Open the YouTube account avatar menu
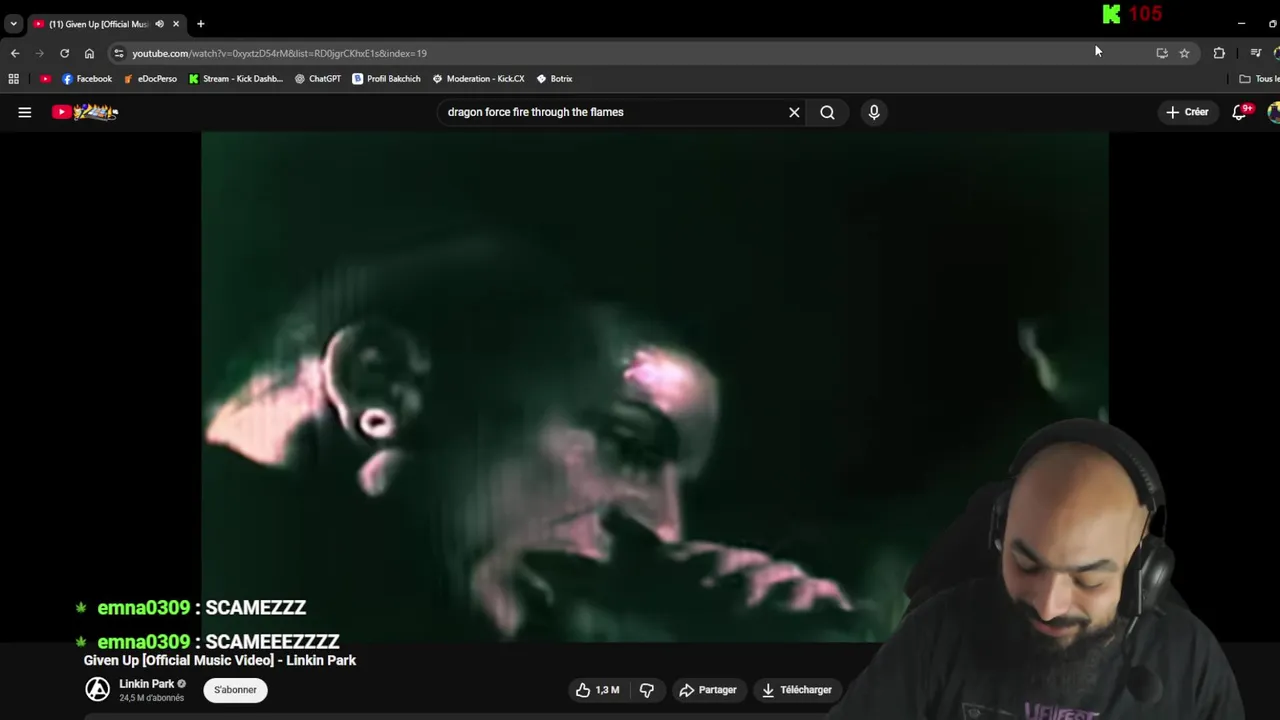 1274,112
